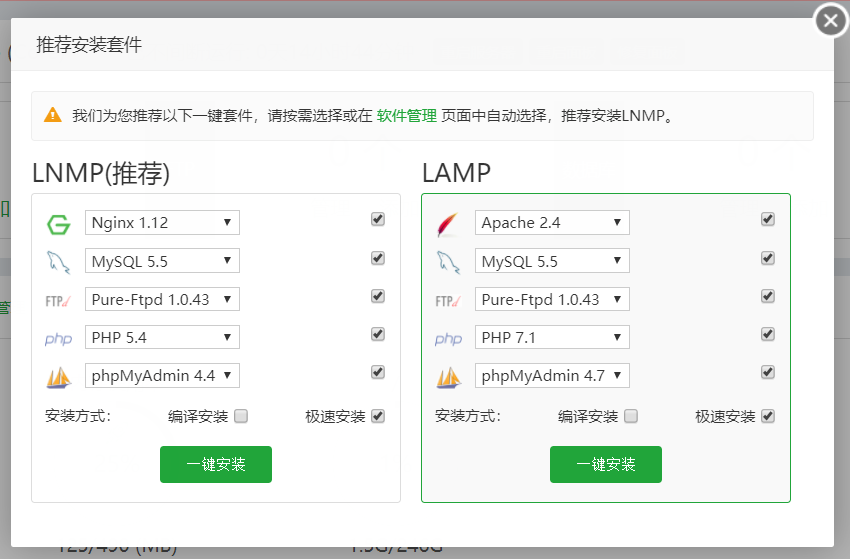Image resolution: width=850 pixels, height=559 pixels.
Task: Close the 推荐安装套件 dialog
Action: tap(831, 20)
